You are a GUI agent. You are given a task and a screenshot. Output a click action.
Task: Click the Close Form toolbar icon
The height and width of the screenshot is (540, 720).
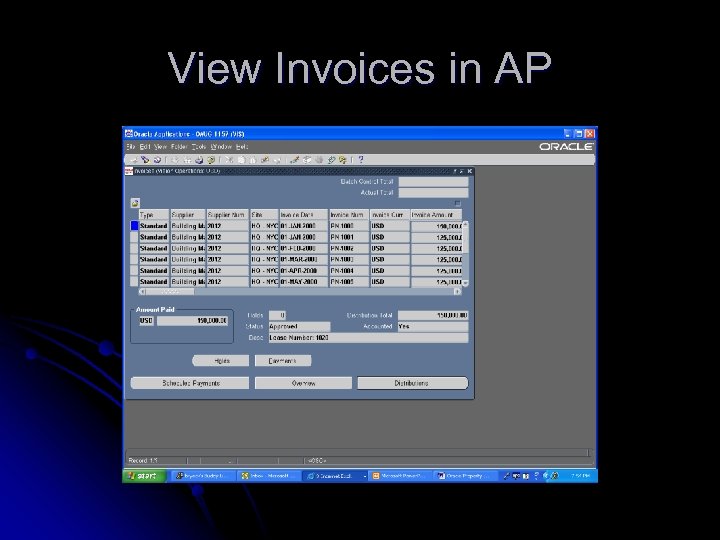pyautogui.click(x=211, y=160)
